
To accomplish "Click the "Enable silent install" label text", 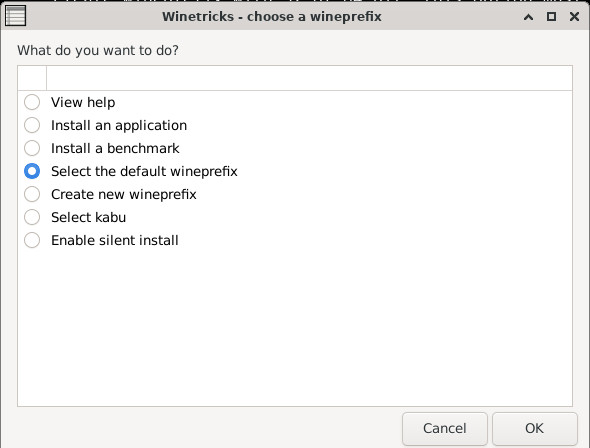I will [x=115, y=240].
